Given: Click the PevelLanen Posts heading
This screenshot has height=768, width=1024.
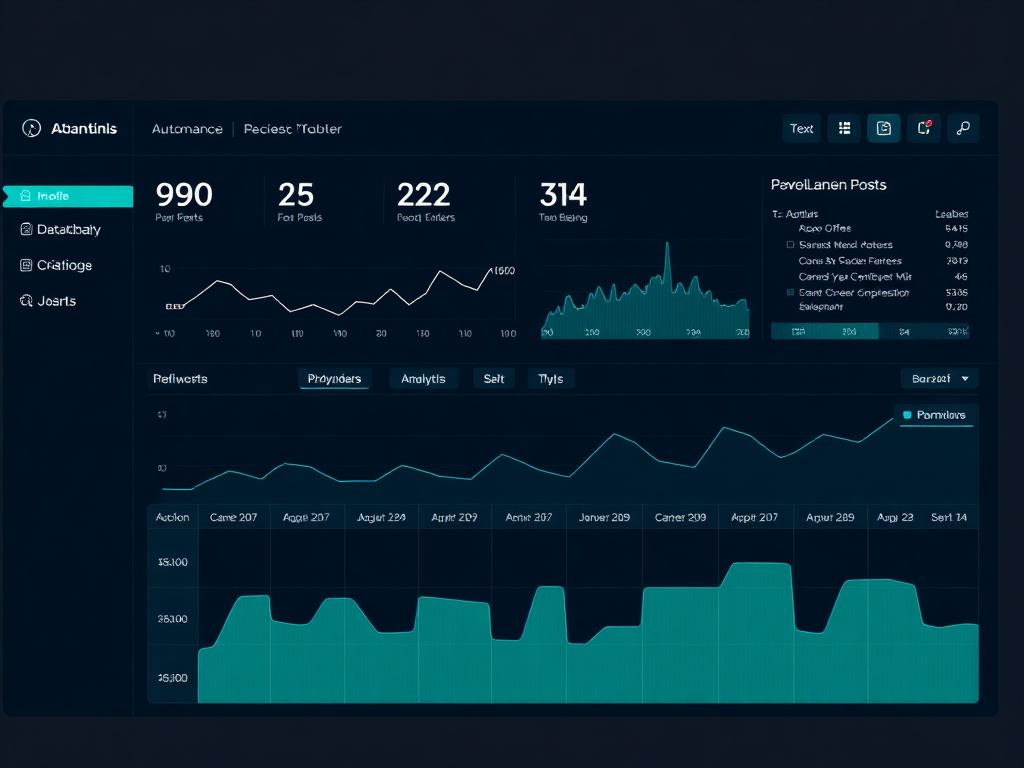Looking at the screenshot, I should tap(828, 185).
